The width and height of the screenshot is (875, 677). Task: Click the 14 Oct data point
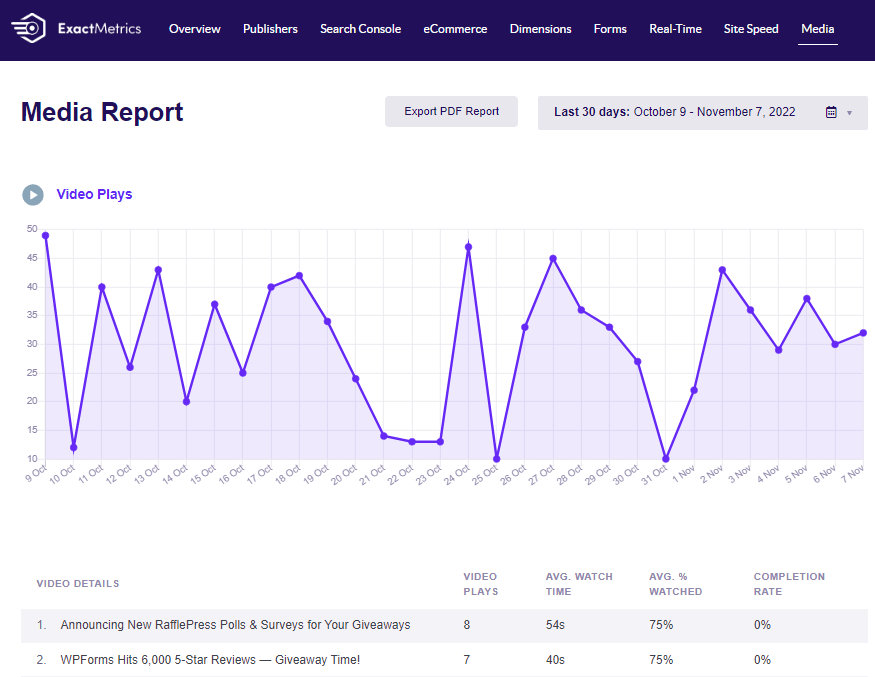click(x=186, y=402)
